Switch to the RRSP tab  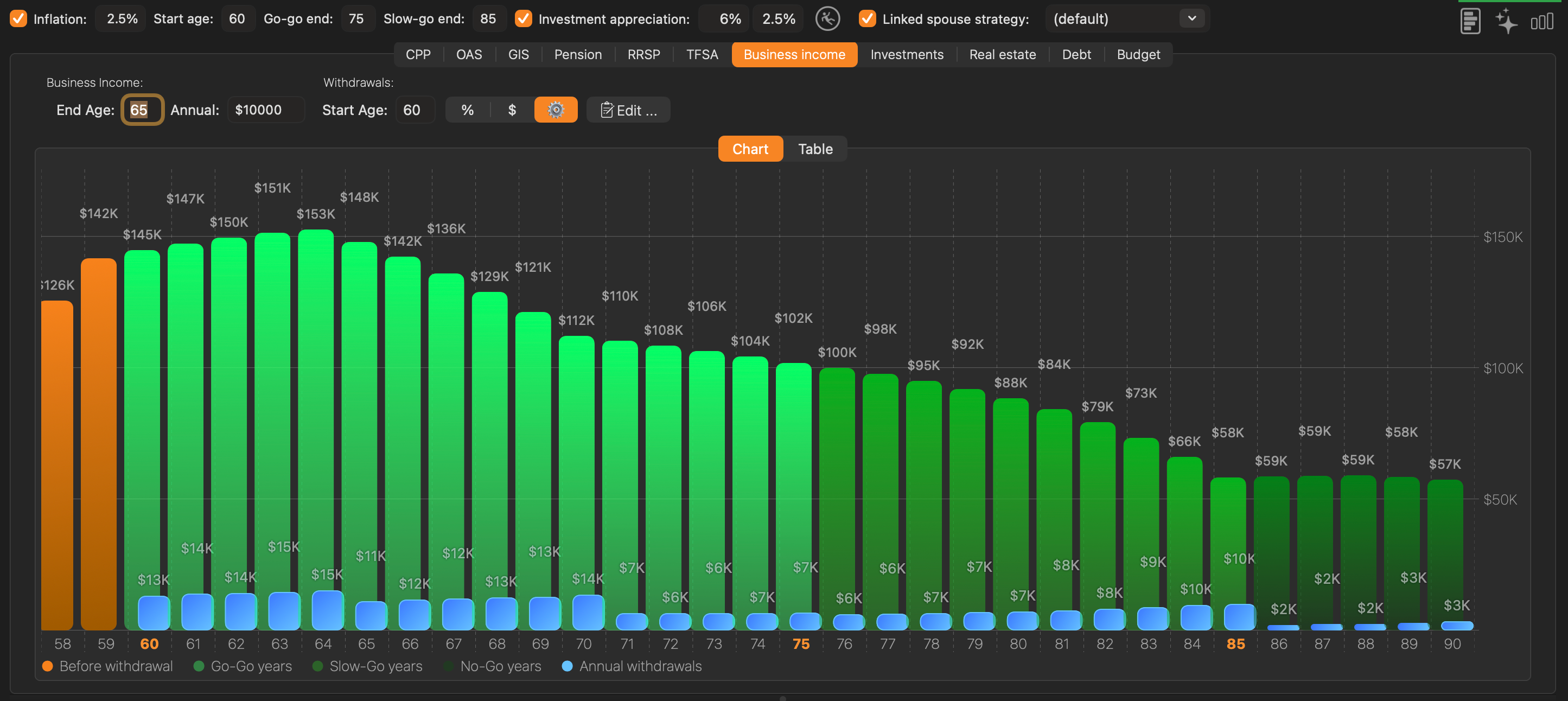click(644, 55)
